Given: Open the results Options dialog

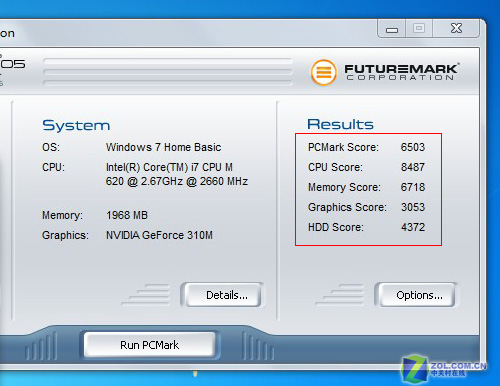Looking at the screenshot, I should (416, 295).
